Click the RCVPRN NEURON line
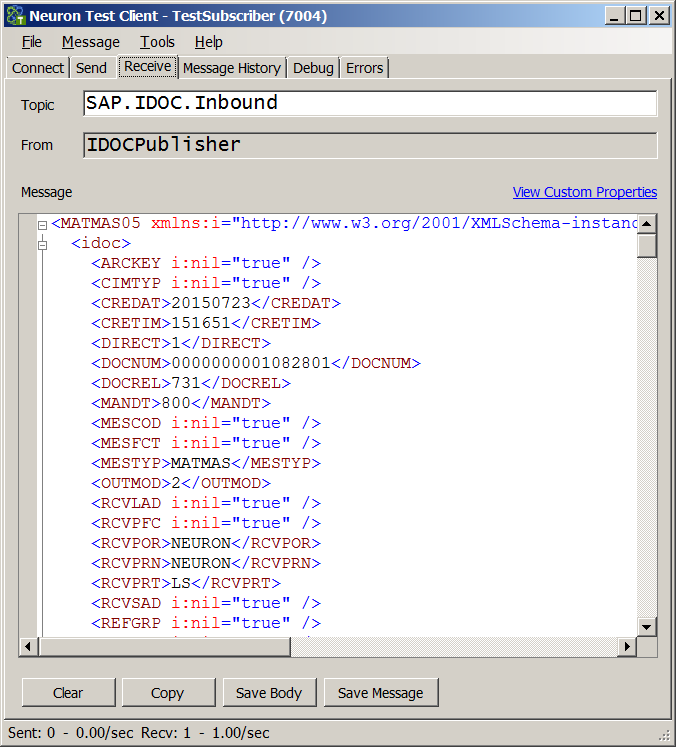The image size is (676, 747). [206, 563]
